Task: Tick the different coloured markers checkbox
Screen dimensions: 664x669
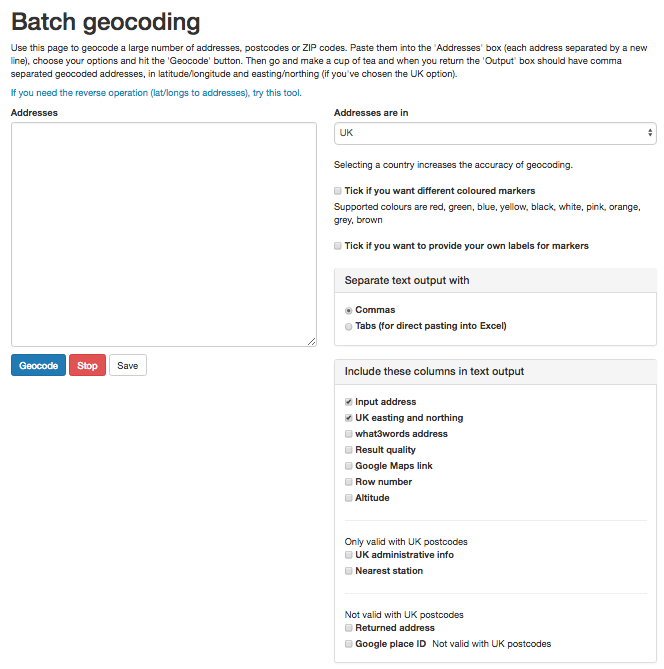Action: [338, 191]
